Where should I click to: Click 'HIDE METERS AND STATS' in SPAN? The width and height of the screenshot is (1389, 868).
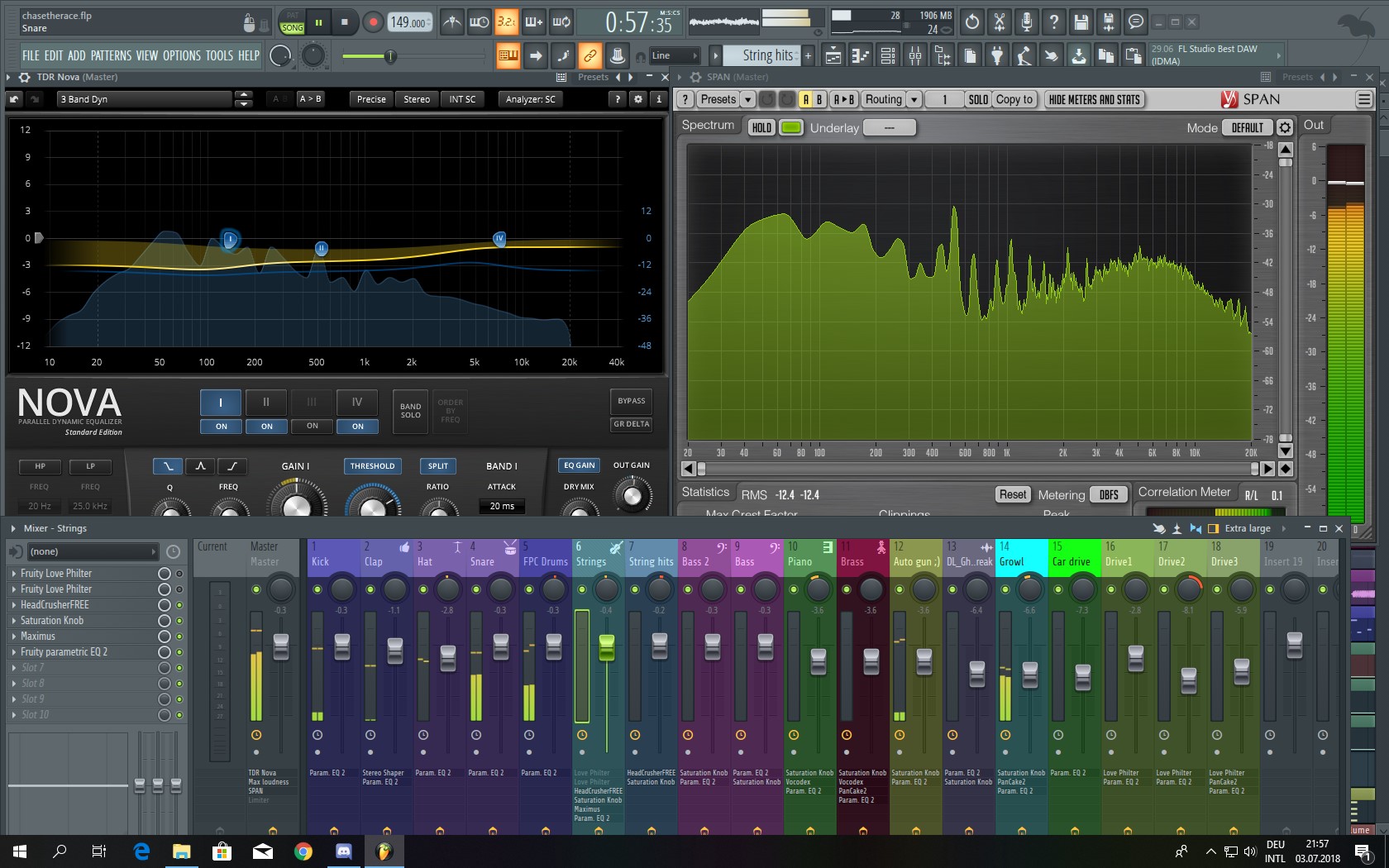1094,99
